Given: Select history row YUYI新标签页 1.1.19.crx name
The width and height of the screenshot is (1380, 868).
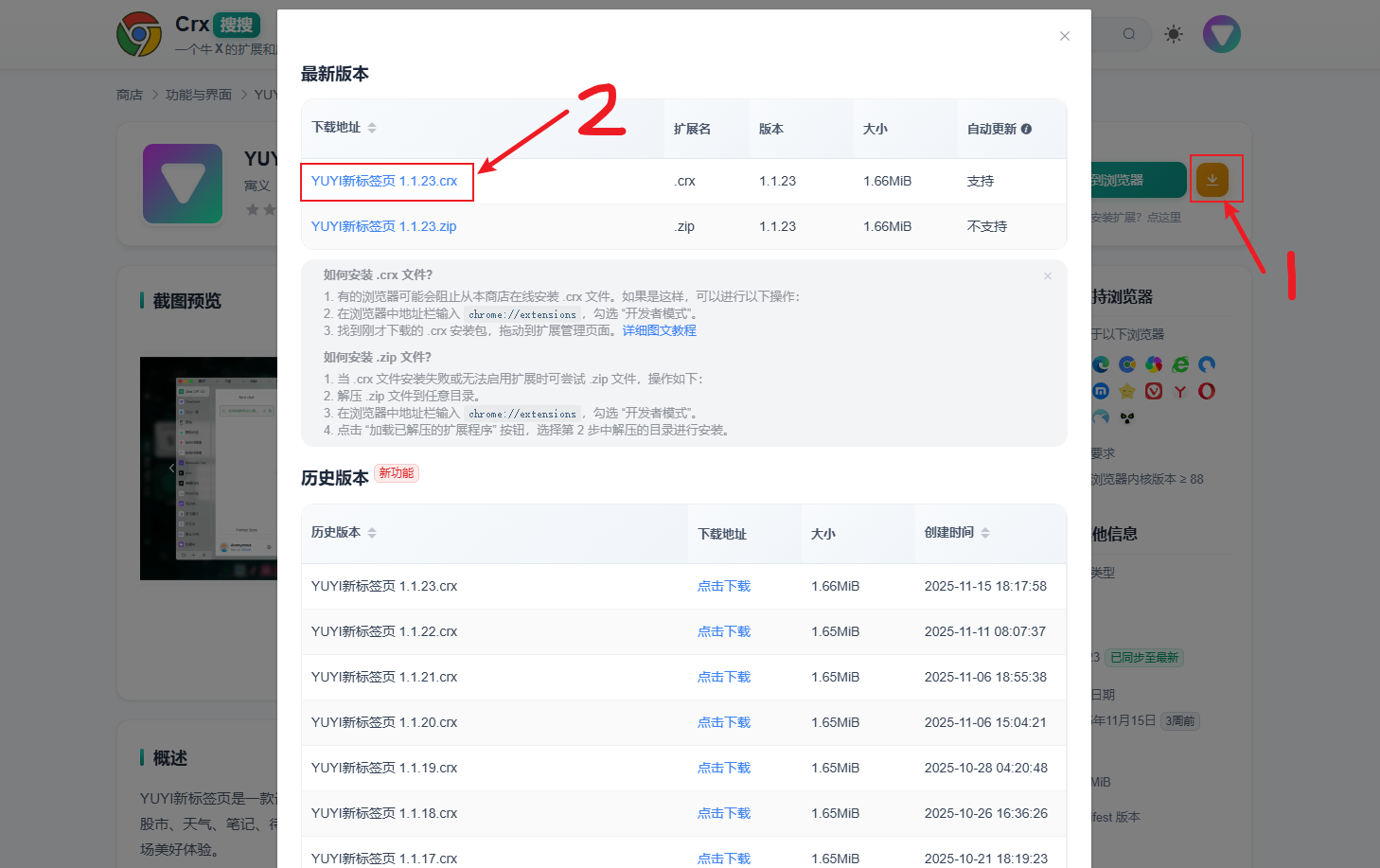Looking at the screenshot, I should (384, 768).
